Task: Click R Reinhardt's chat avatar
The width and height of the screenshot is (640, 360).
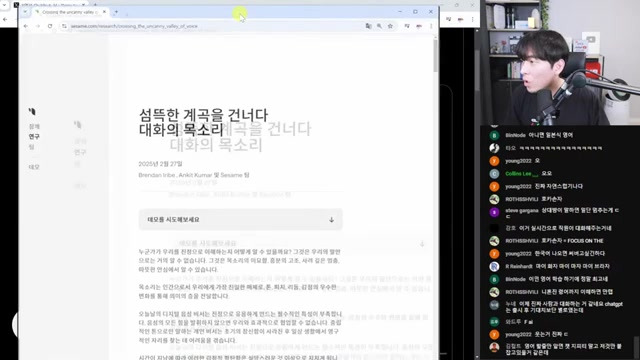Action: (x=494, y=267)
